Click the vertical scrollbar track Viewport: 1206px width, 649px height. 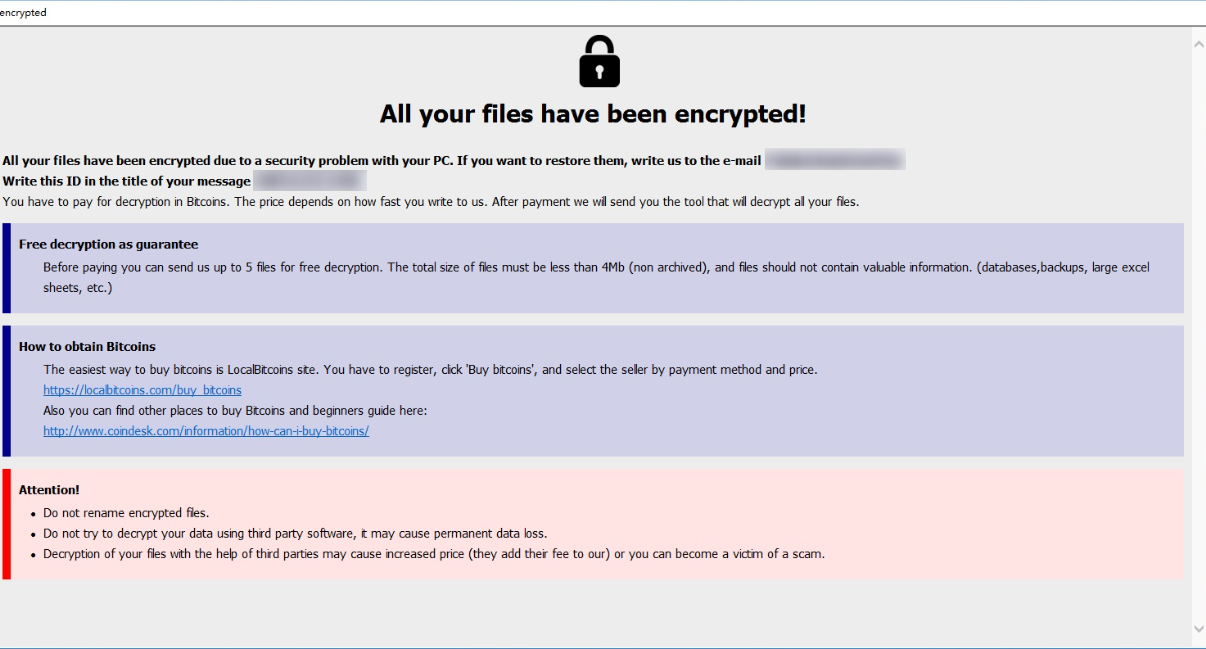1198,337
